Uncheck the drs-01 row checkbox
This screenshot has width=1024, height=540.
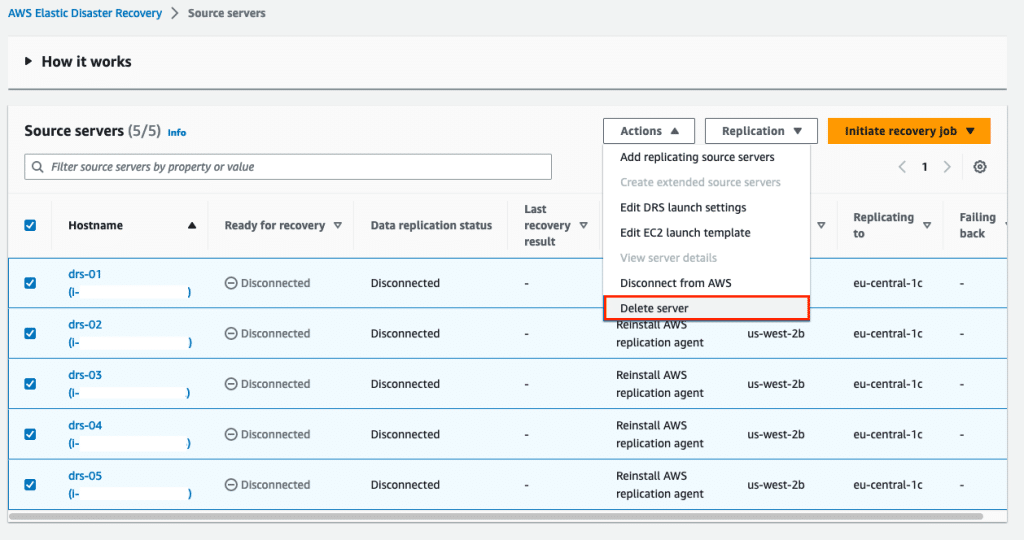[30, 283]
